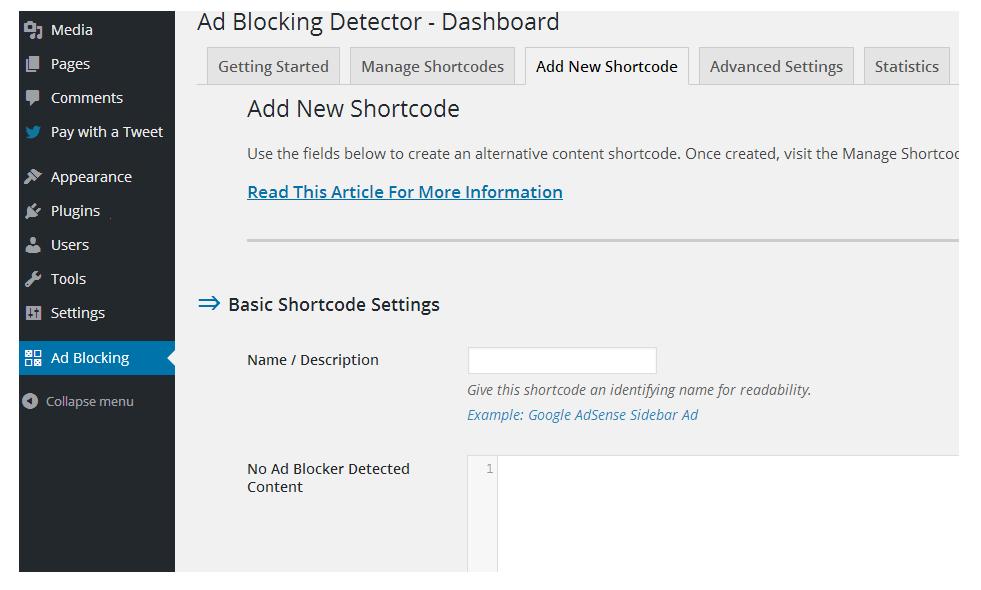This screenshot has width=981, height=590.
Task: Click the Settings sliders icon
Action: 33,313
